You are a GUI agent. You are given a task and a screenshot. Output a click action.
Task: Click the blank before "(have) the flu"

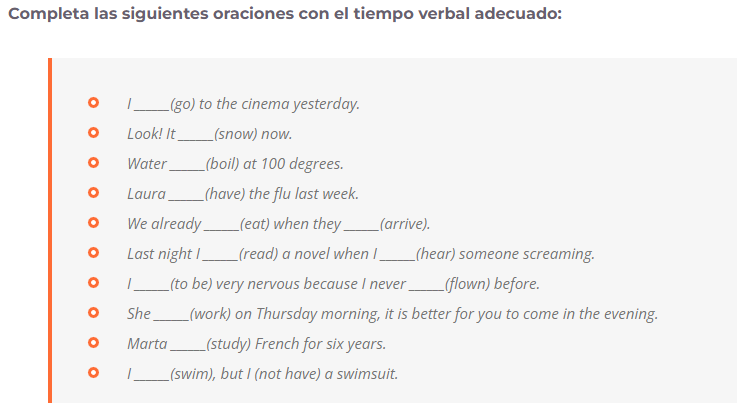187,198
